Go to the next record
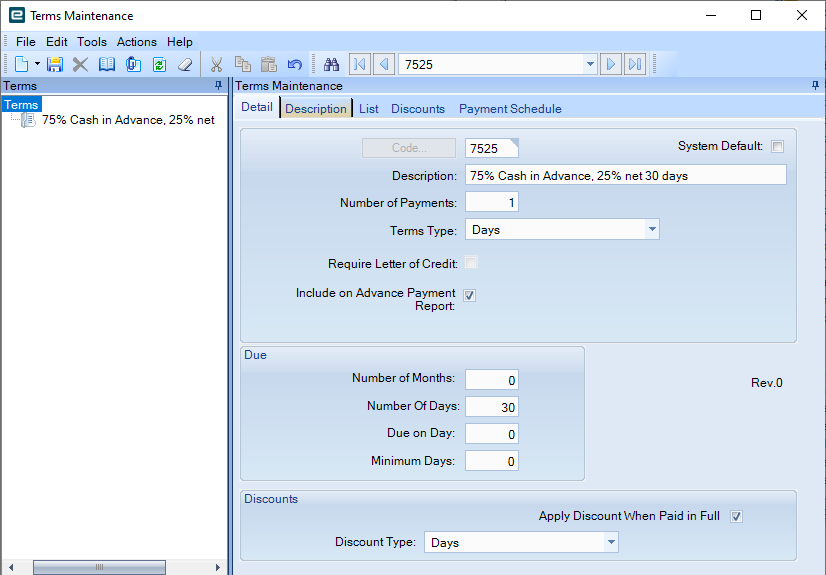 click(x=611, y=64)
